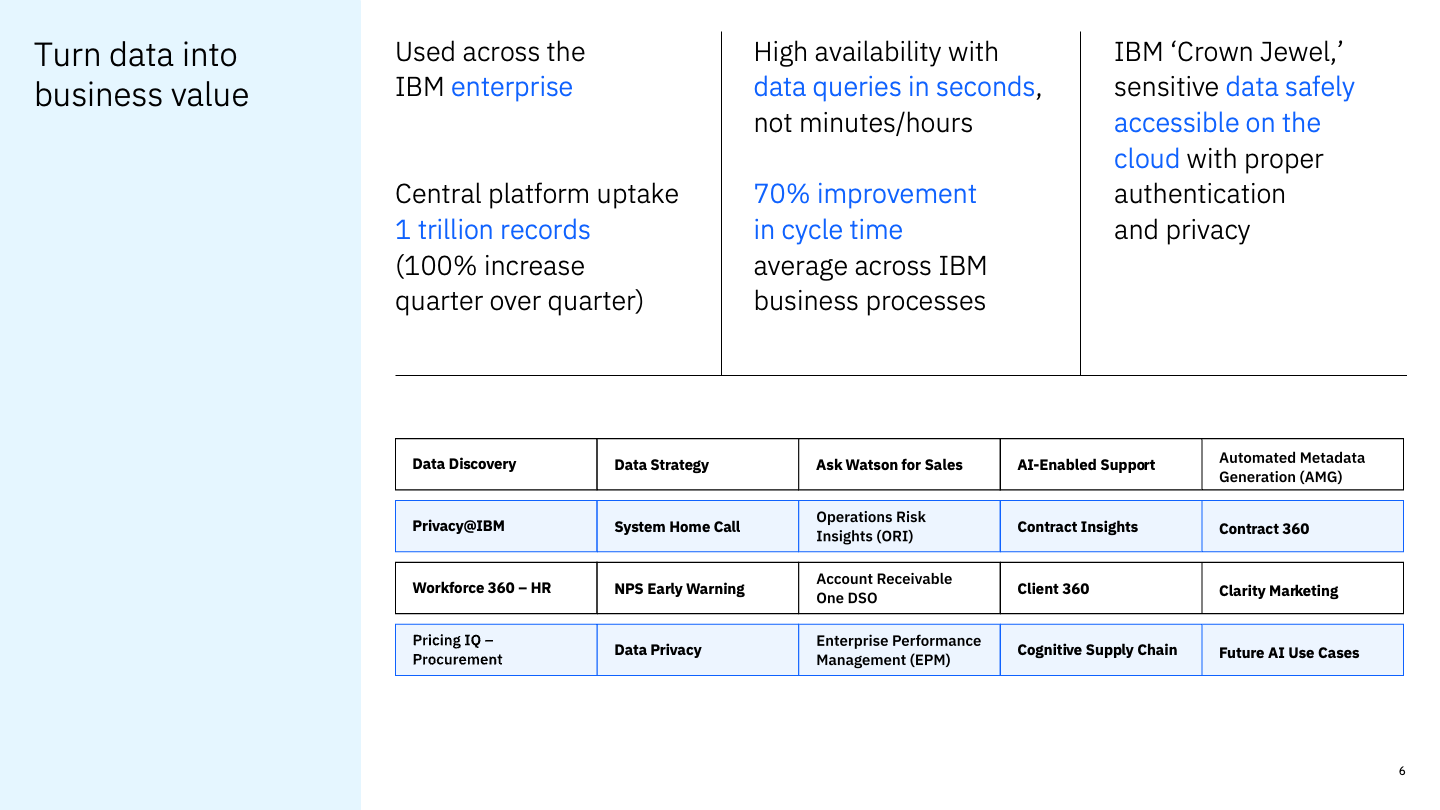
Task: Click the slide page number 6
Action: pyautogui.click(x=1402, y=771)
